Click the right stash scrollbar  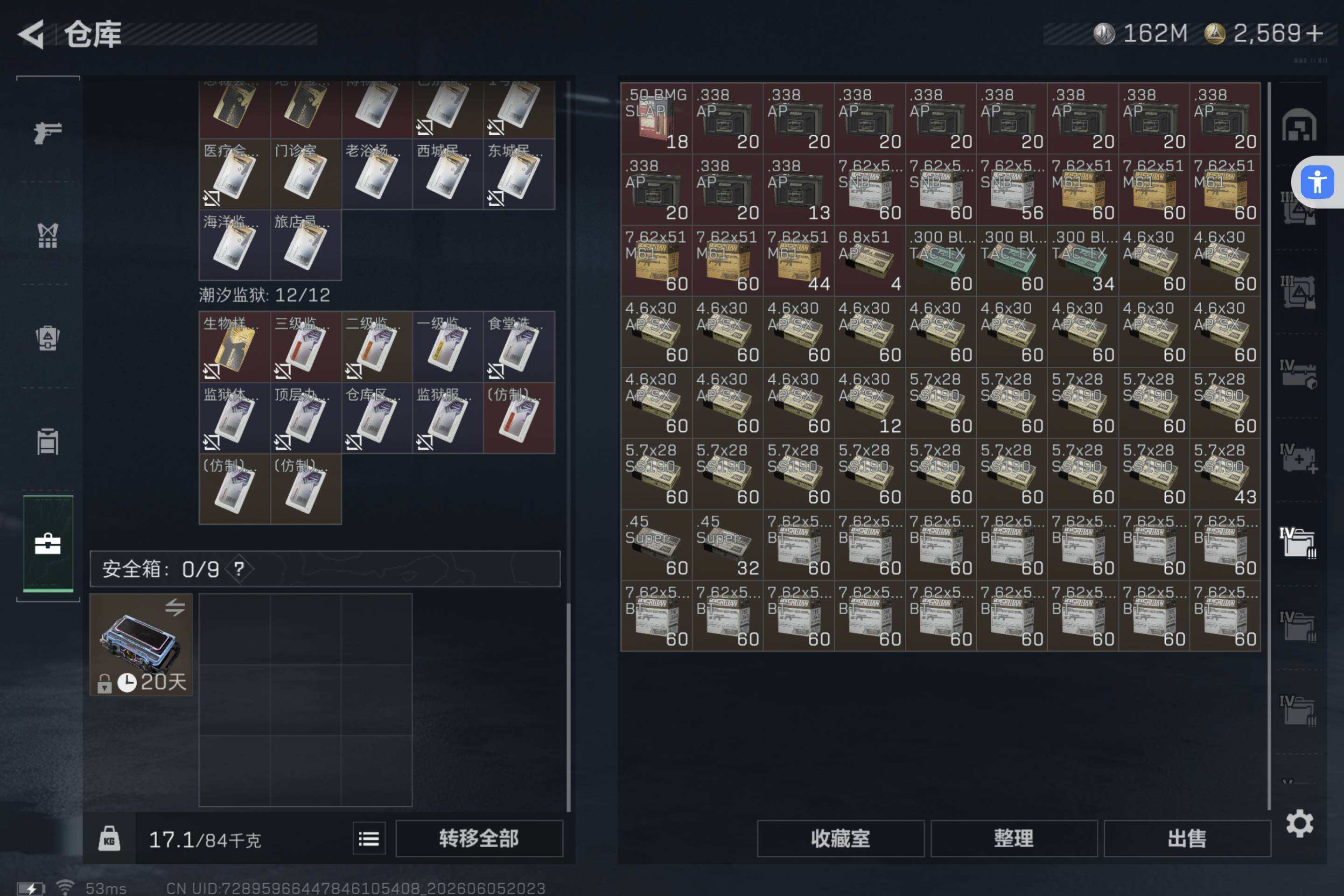tap(1268, 446)
